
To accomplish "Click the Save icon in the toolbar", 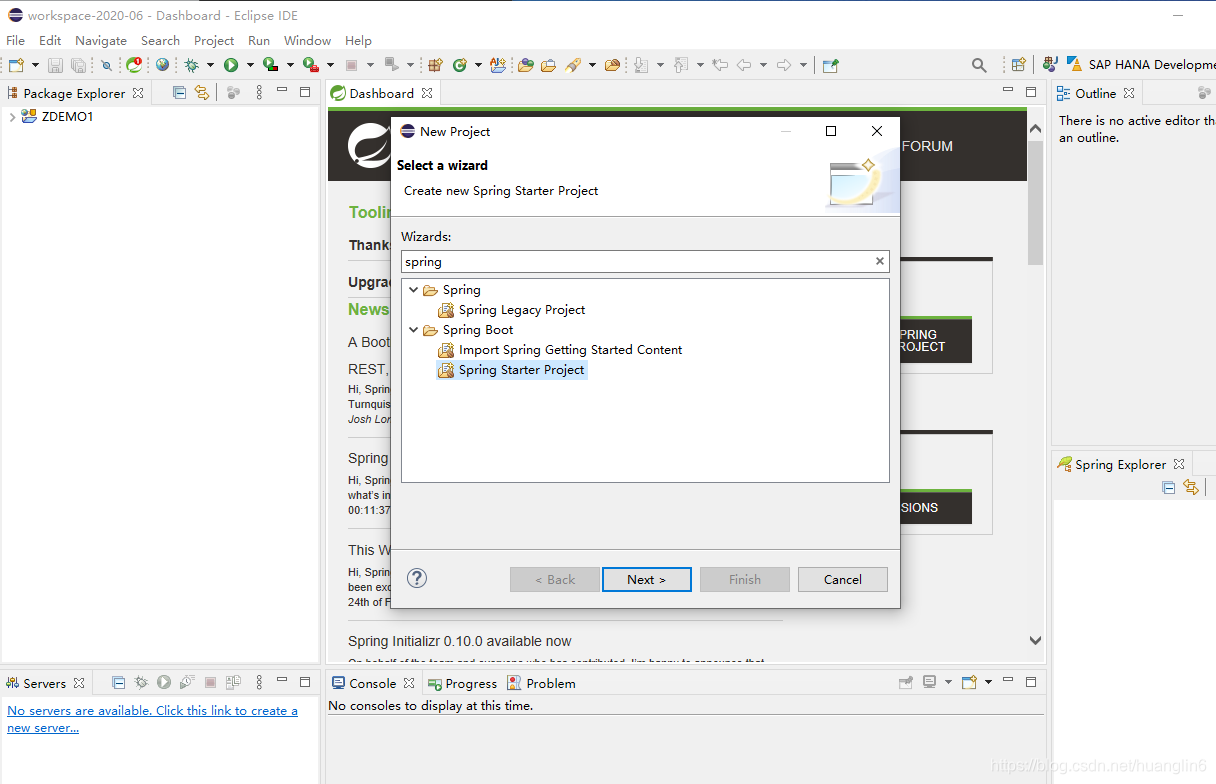I will pos(54,65).
